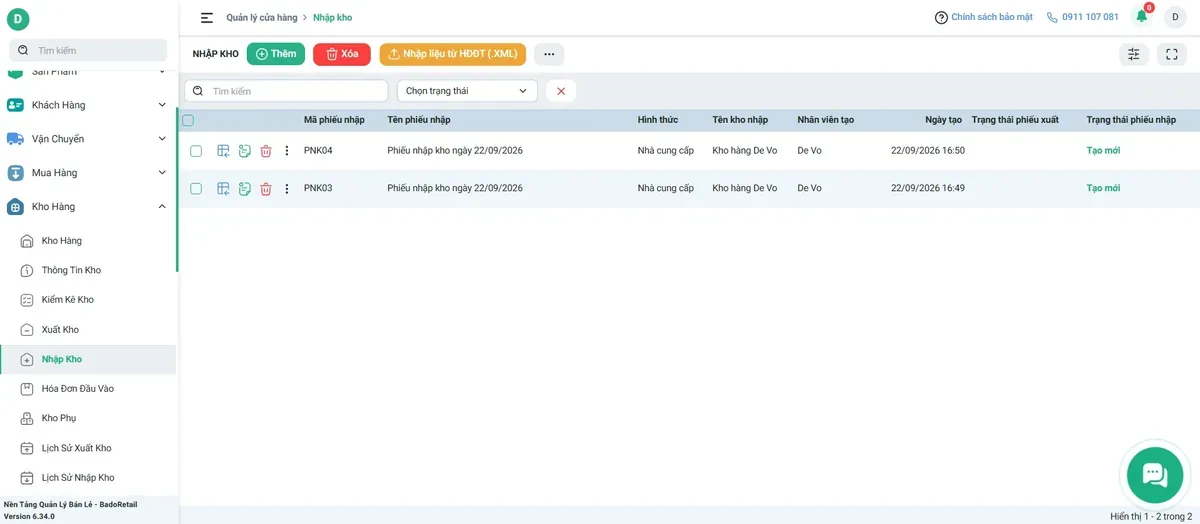Click first table icon in PNK04 row

tap(224, 151)
